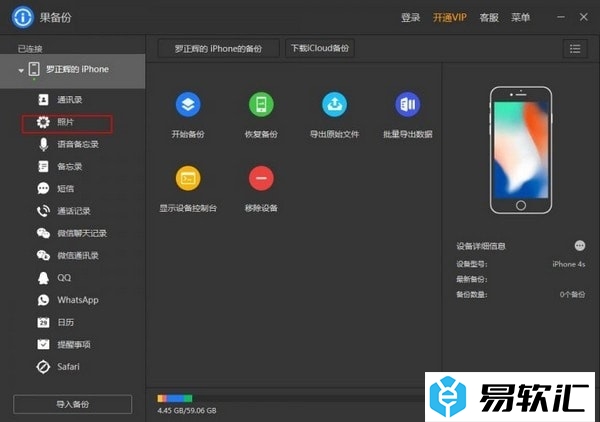The width and height of the screenshot is (600, 422).
Task: Click the 0个备份 backup count value
Action: [572, 294]
